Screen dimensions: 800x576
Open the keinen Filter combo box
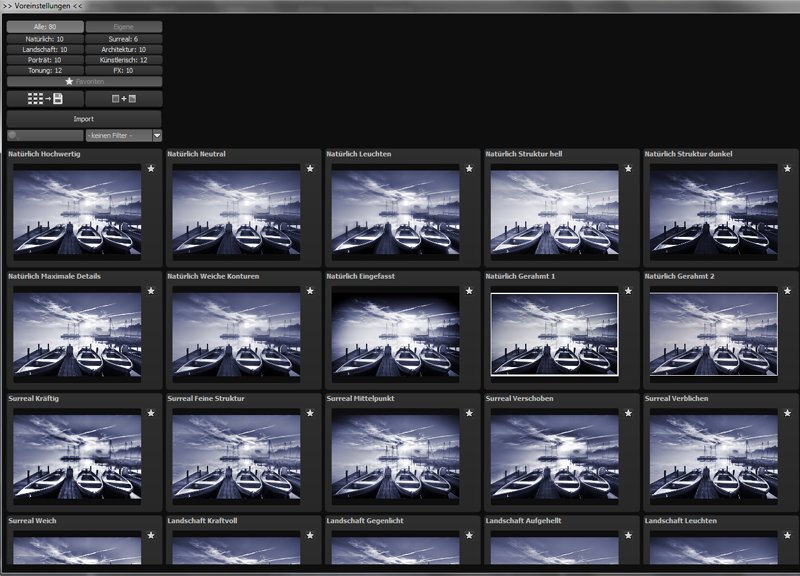point(124,136)
